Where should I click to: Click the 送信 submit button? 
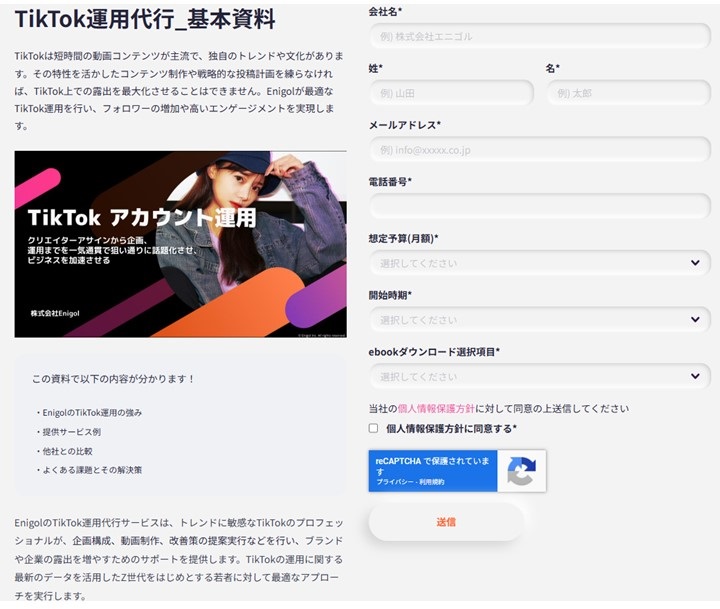click(446, 522)
